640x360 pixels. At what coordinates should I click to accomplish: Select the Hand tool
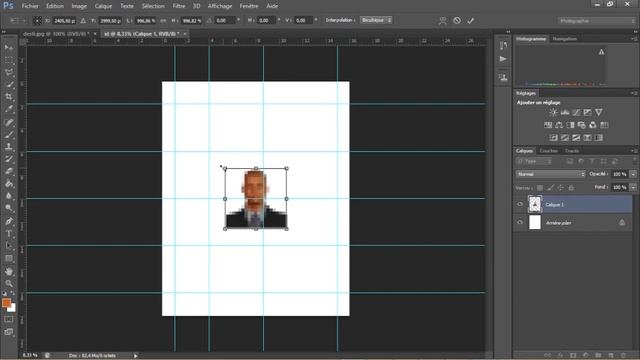9,271
